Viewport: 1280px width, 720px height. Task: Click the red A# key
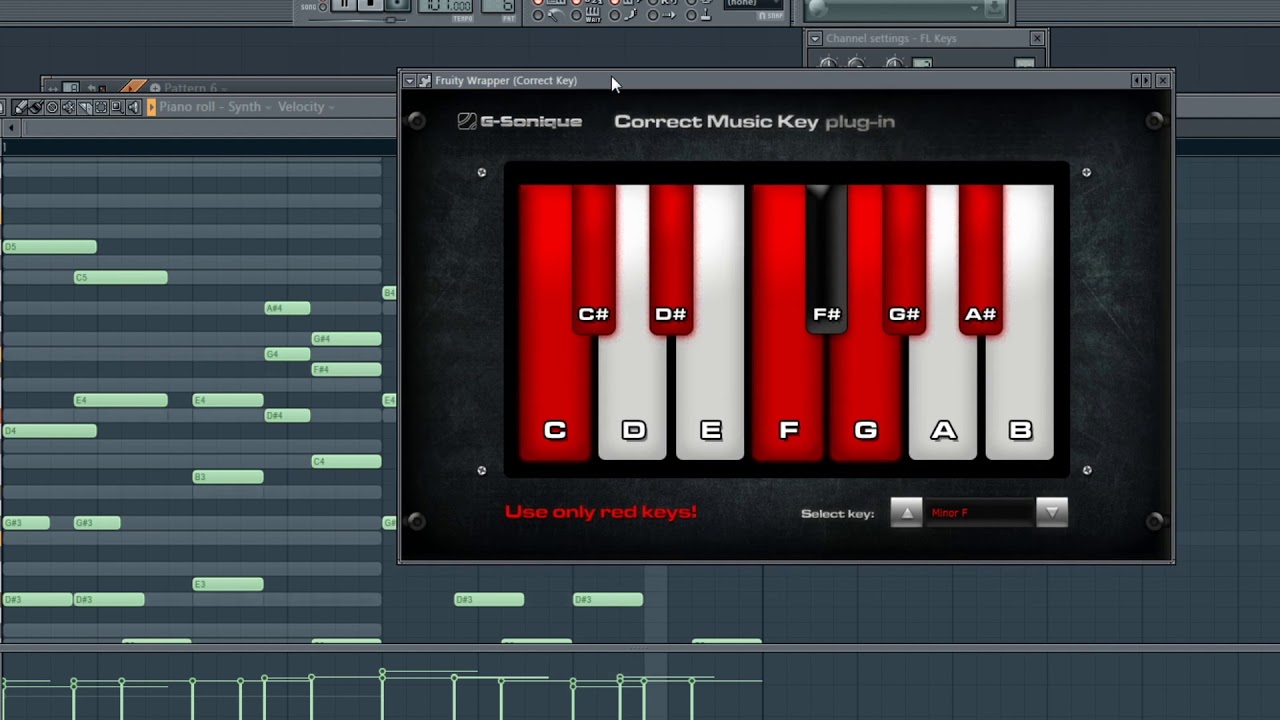(x=981, y=260)
